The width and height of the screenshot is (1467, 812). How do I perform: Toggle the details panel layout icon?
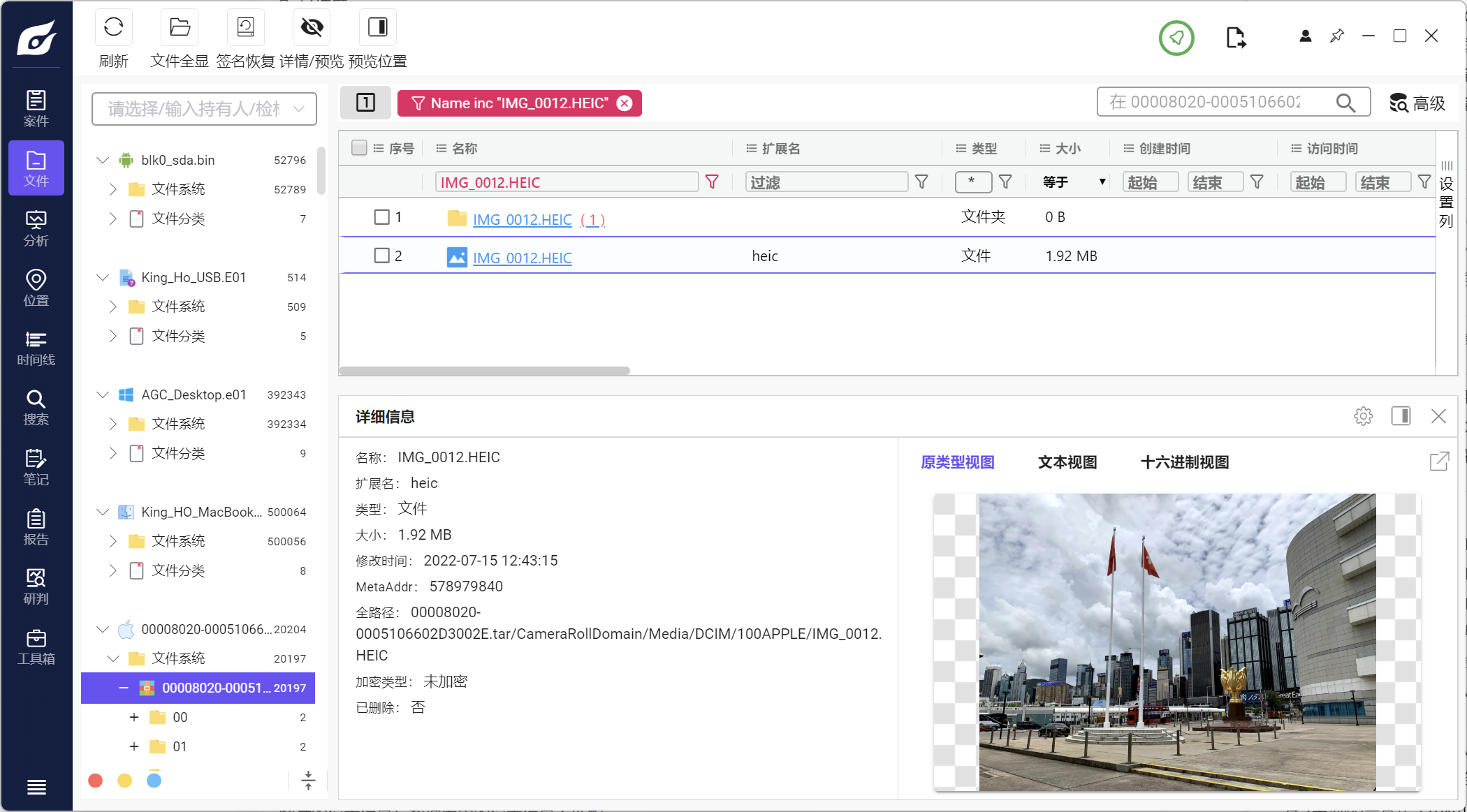tap(1401, 416)
